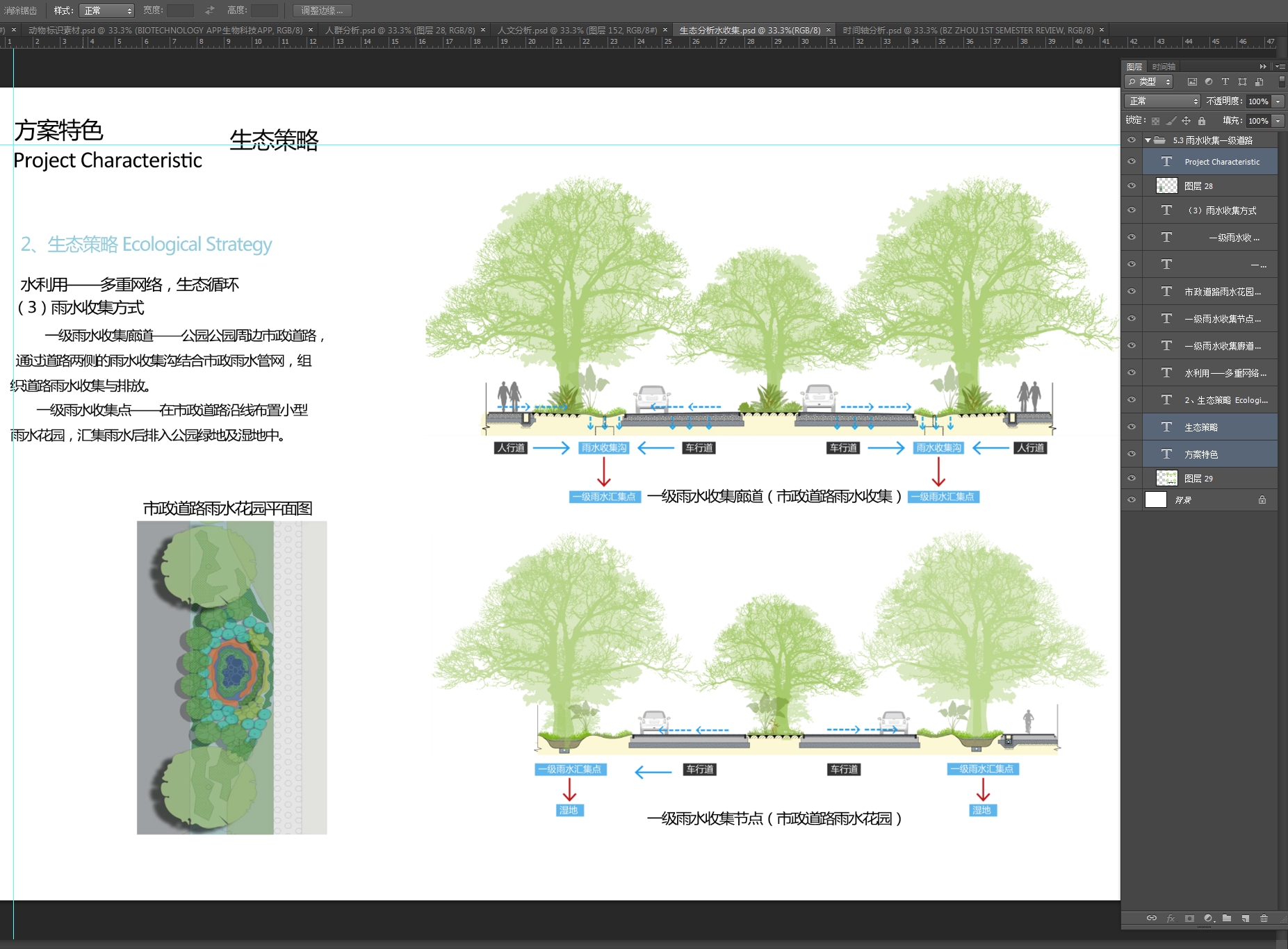Open layers panel flyout menu
This screenshot has height=949, width=1288.
(x=1280, y=67)
